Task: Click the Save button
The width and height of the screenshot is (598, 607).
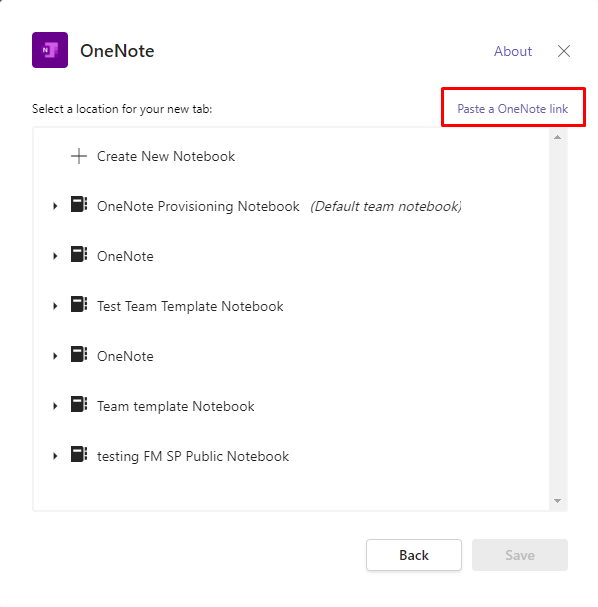Action: 520,555
